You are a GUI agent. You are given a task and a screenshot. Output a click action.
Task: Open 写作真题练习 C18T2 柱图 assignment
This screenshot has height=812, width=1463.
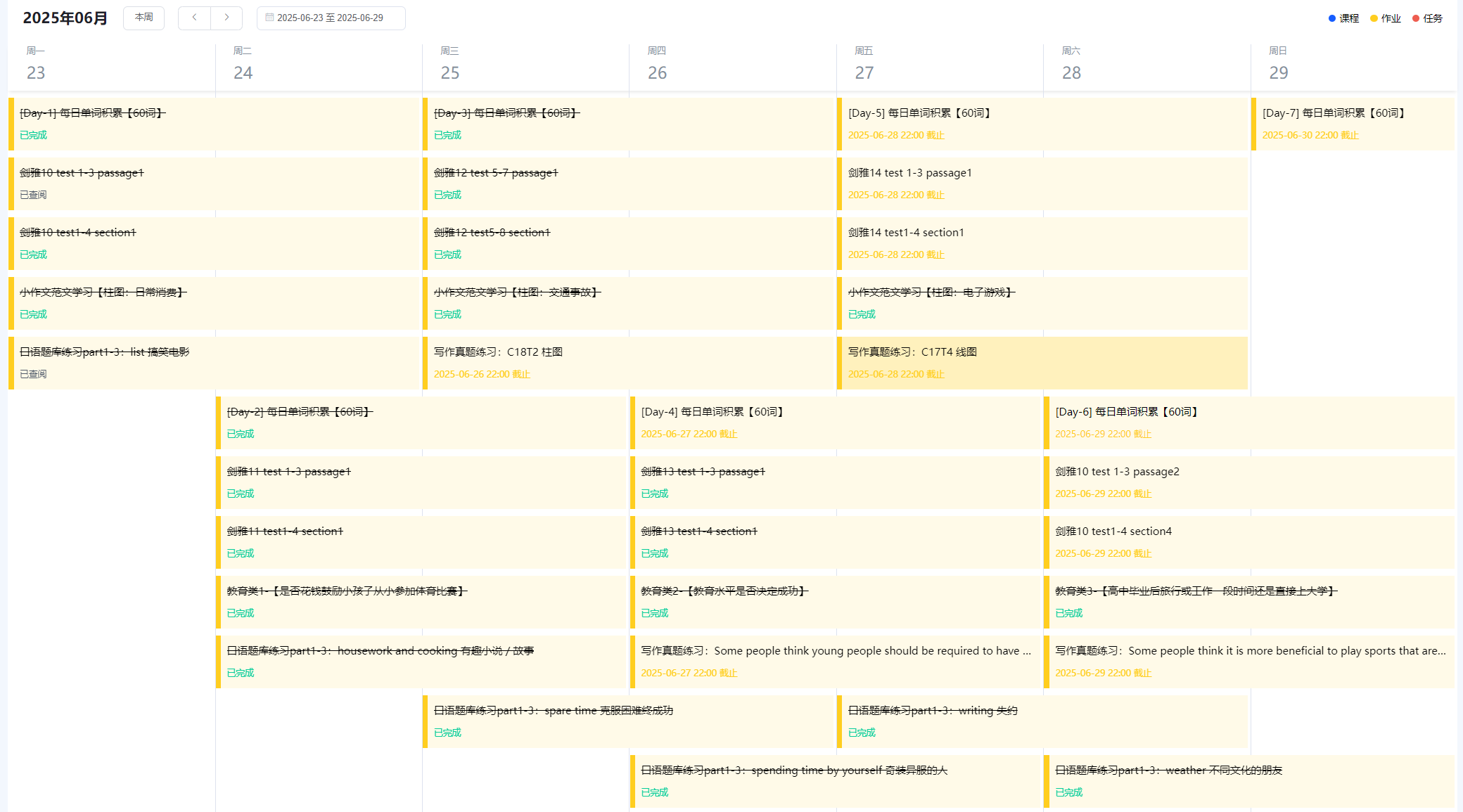628,363
